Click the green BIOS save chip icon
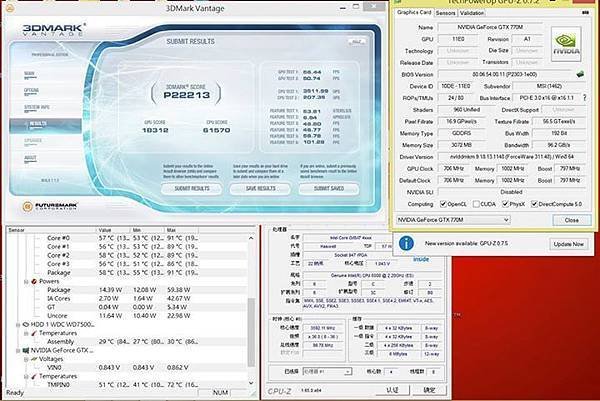This screenshot has width=600, height=401. [580, 74]
